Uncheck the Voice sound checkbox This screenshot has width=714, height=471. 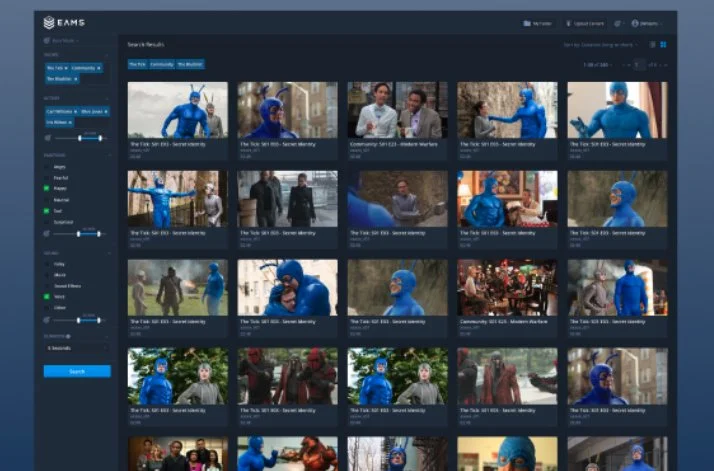46,297
